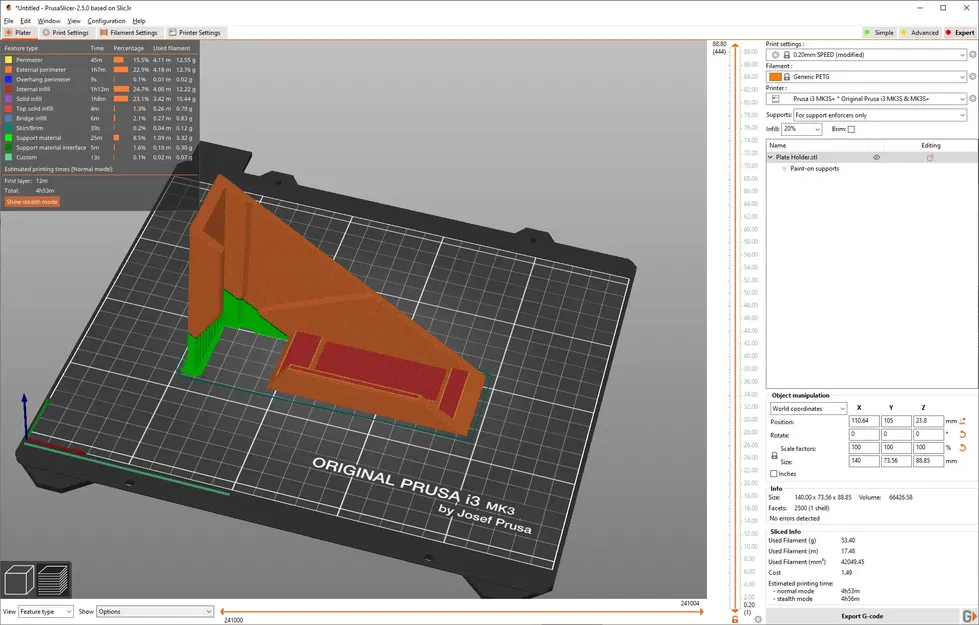The image size is (979, 625).
Task: Toggle visibility of Plate Holder.stl with the eye
Action: pos(876,157)
